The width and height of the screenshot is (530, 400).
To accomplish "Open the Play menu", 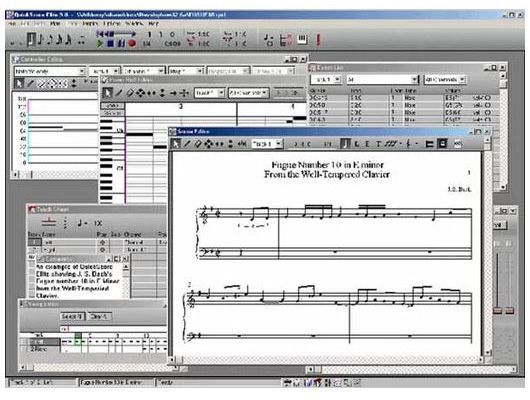I will (x=55, y=24).
